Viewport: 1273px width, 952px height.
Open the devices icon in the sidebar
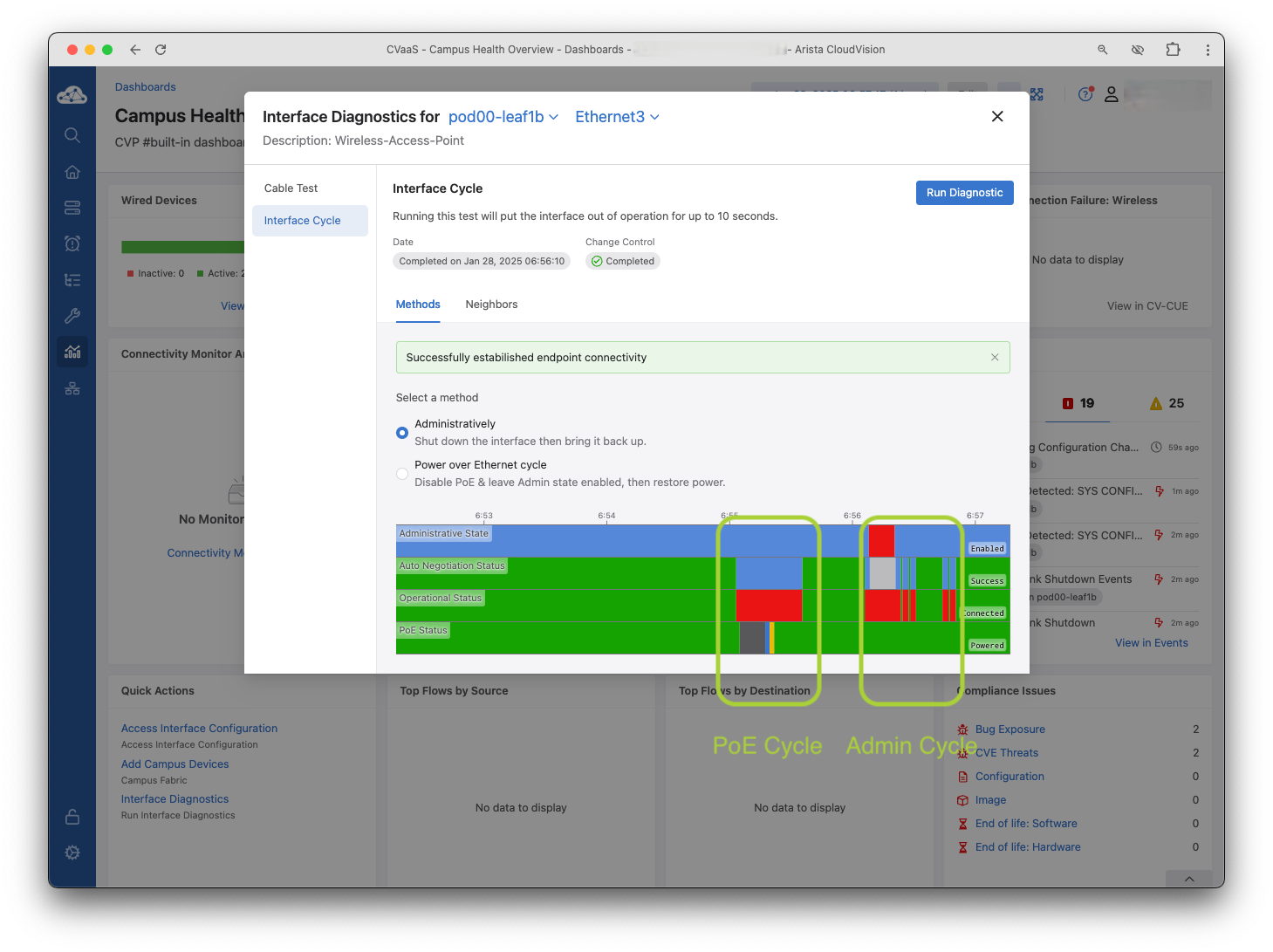coord(72,208)
